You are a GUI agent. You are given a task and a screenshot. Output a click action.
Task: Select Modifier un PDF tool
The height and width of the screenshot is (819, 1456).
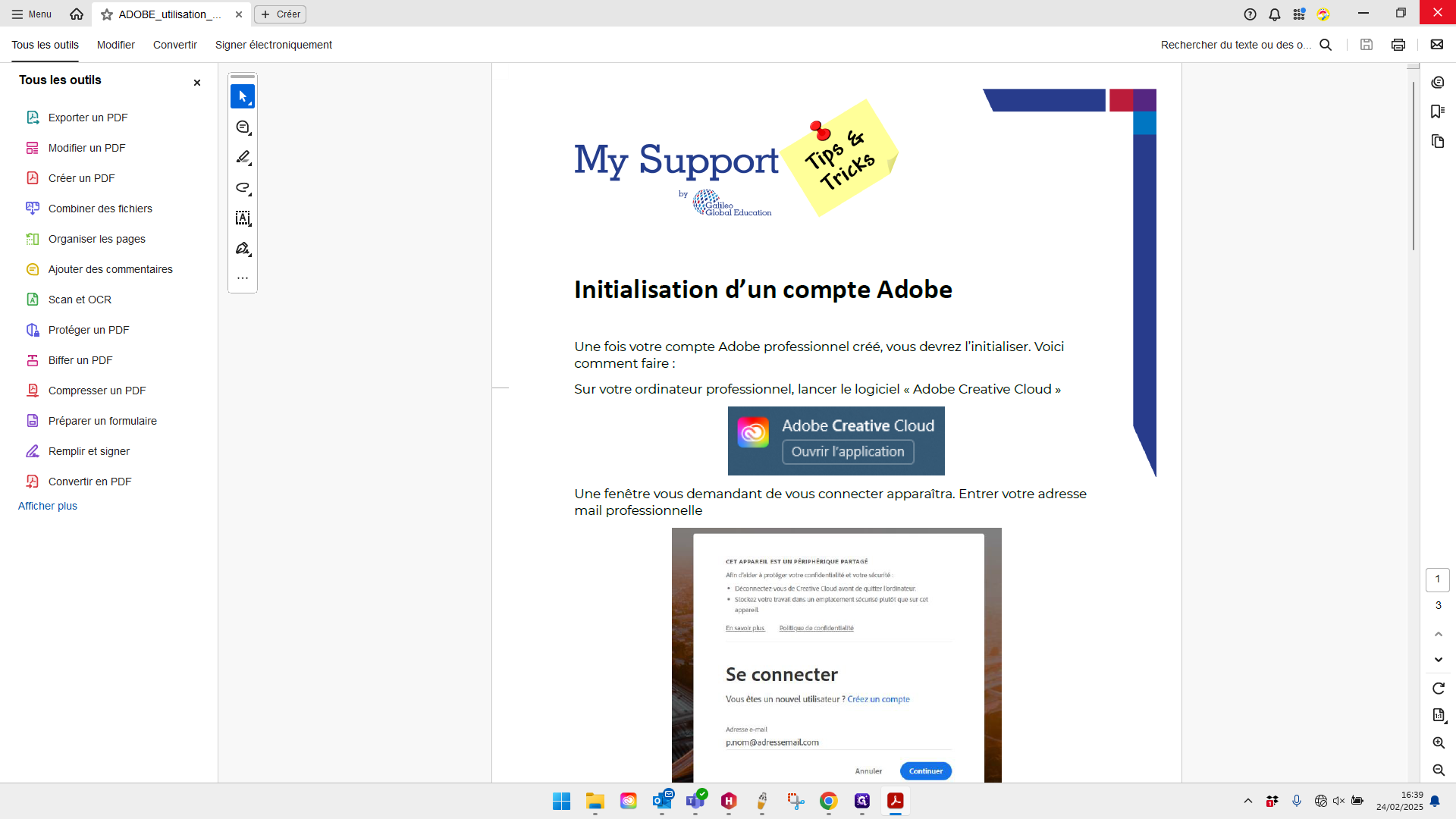point(87,148)
